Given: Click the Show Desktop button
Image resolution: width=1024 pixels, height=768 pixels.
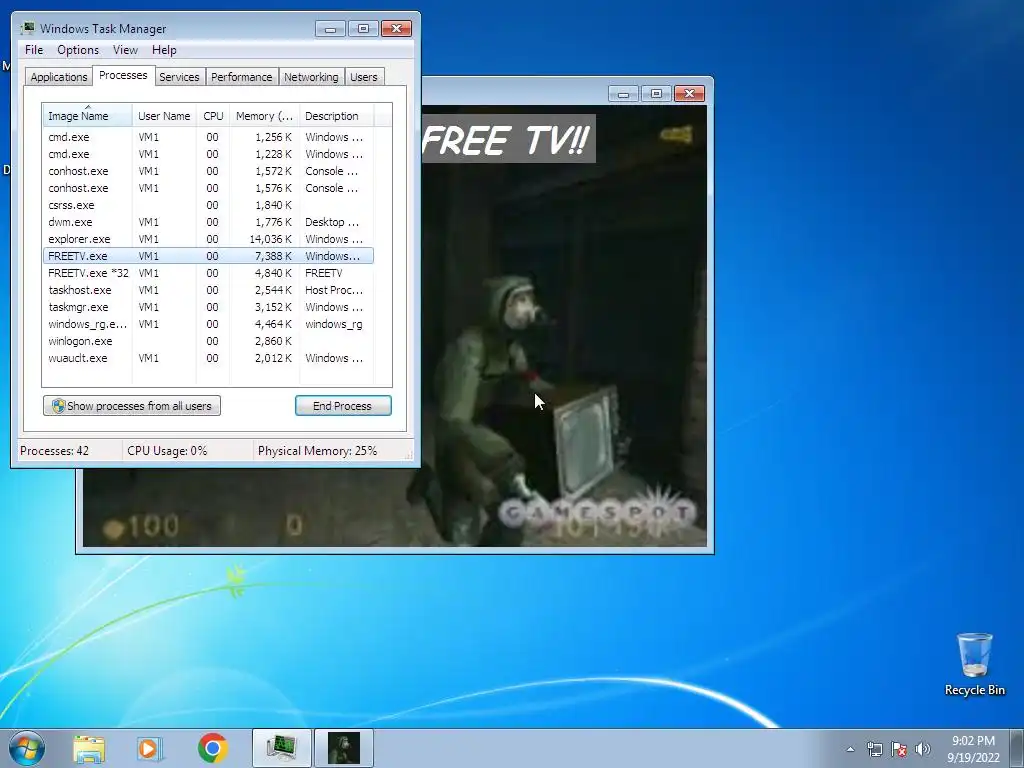Looking at the screenshot, I should tap(1018, 748).
